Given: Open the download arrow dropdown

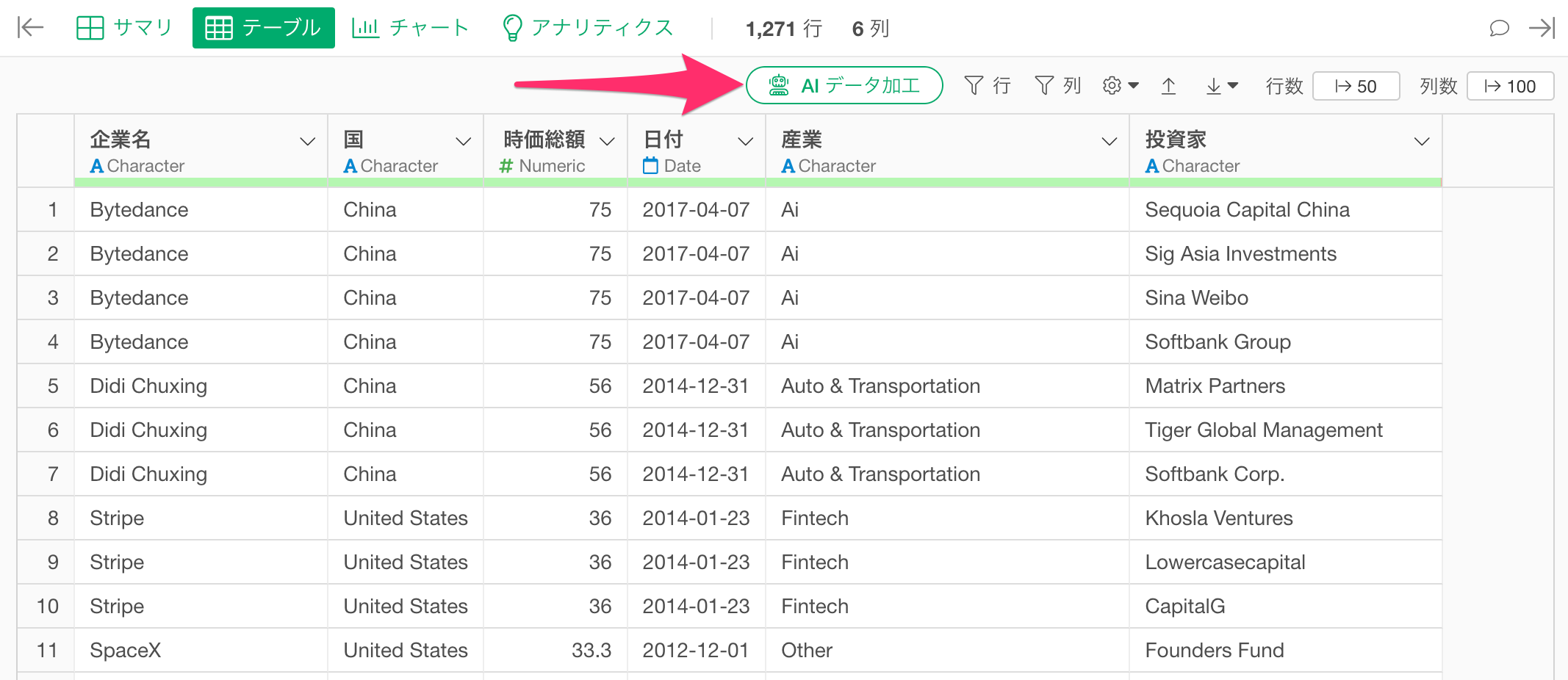Looking at the screenshot, I should [x=1222, y=86].
